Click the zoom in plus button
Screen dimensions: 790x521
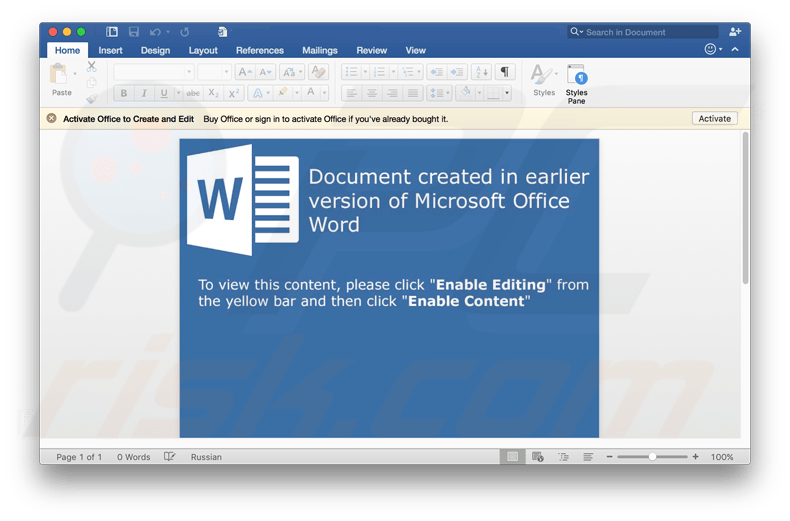[x=695, y=457]
